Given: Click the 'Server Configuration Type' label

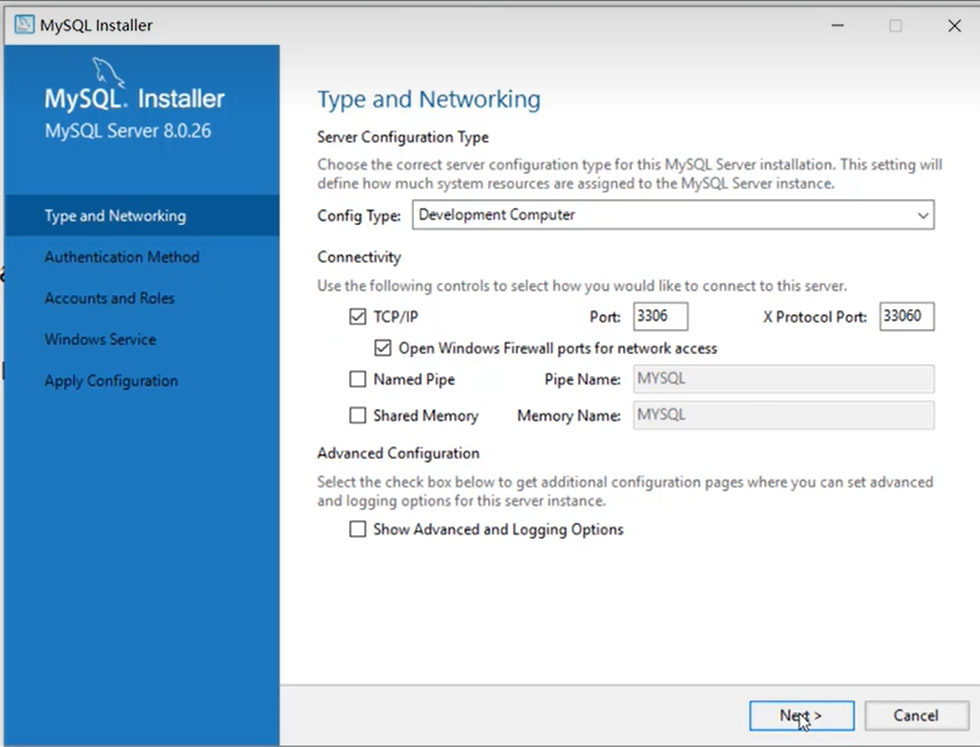Looking at the screenshot, I should coord(402,137).
